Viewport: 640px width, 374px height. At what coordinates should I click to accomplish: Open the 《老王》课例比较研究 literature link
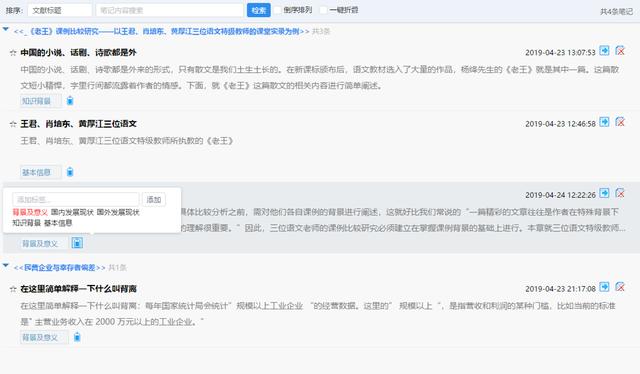coord(162,31)
